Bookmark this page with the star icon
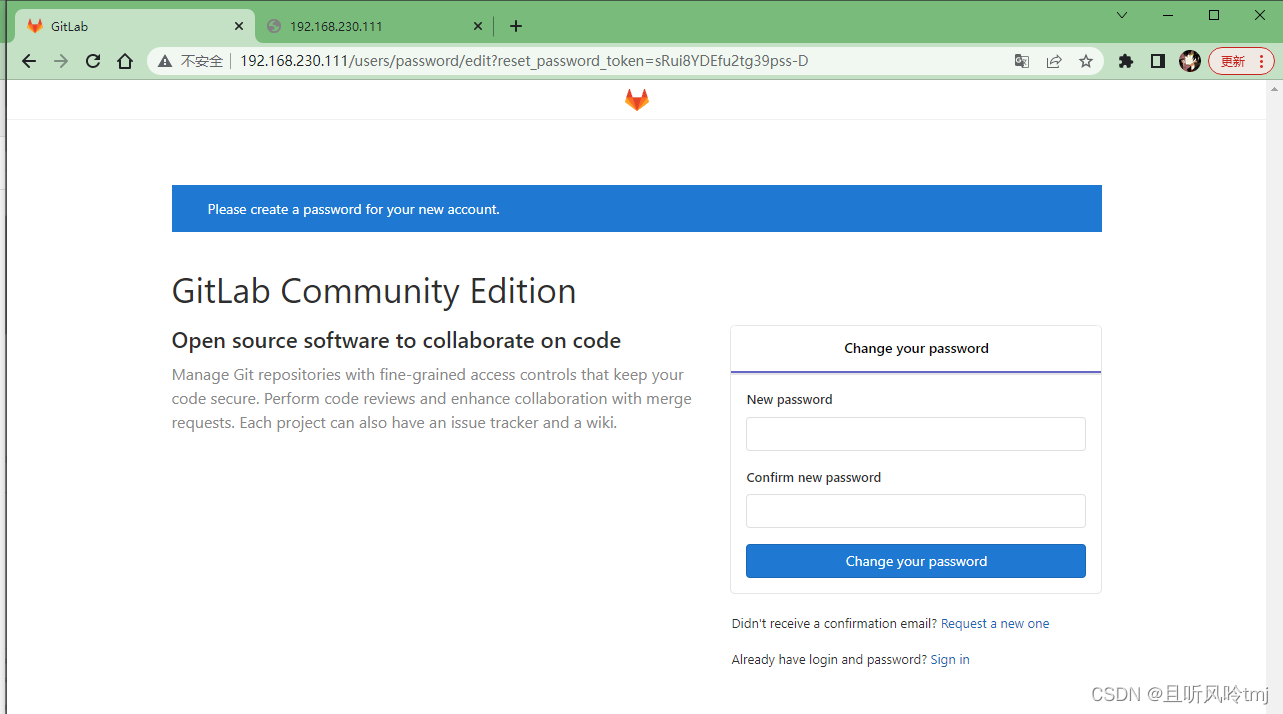 [1086, 61]
